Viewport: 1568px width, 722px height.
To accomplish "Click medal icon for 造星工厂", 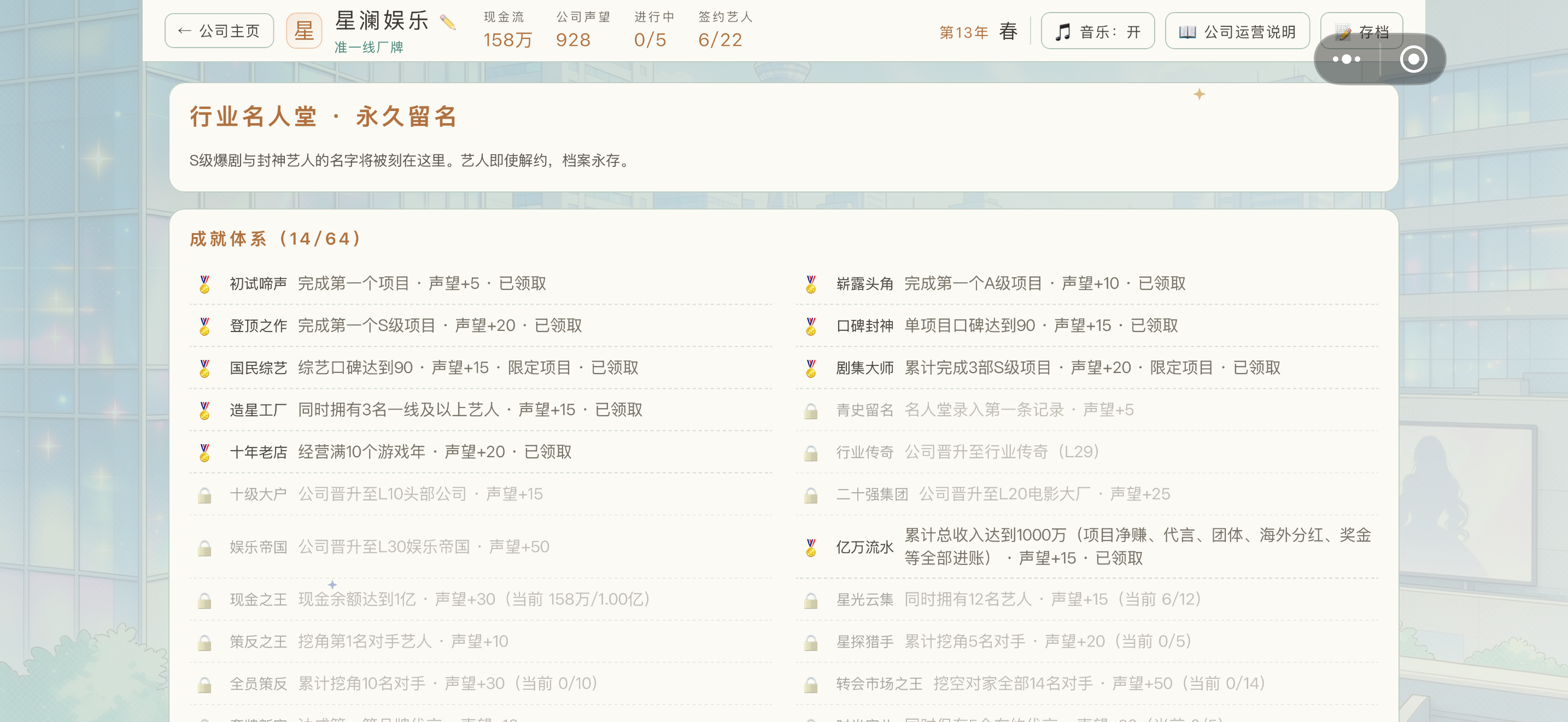I will point(204,410).
